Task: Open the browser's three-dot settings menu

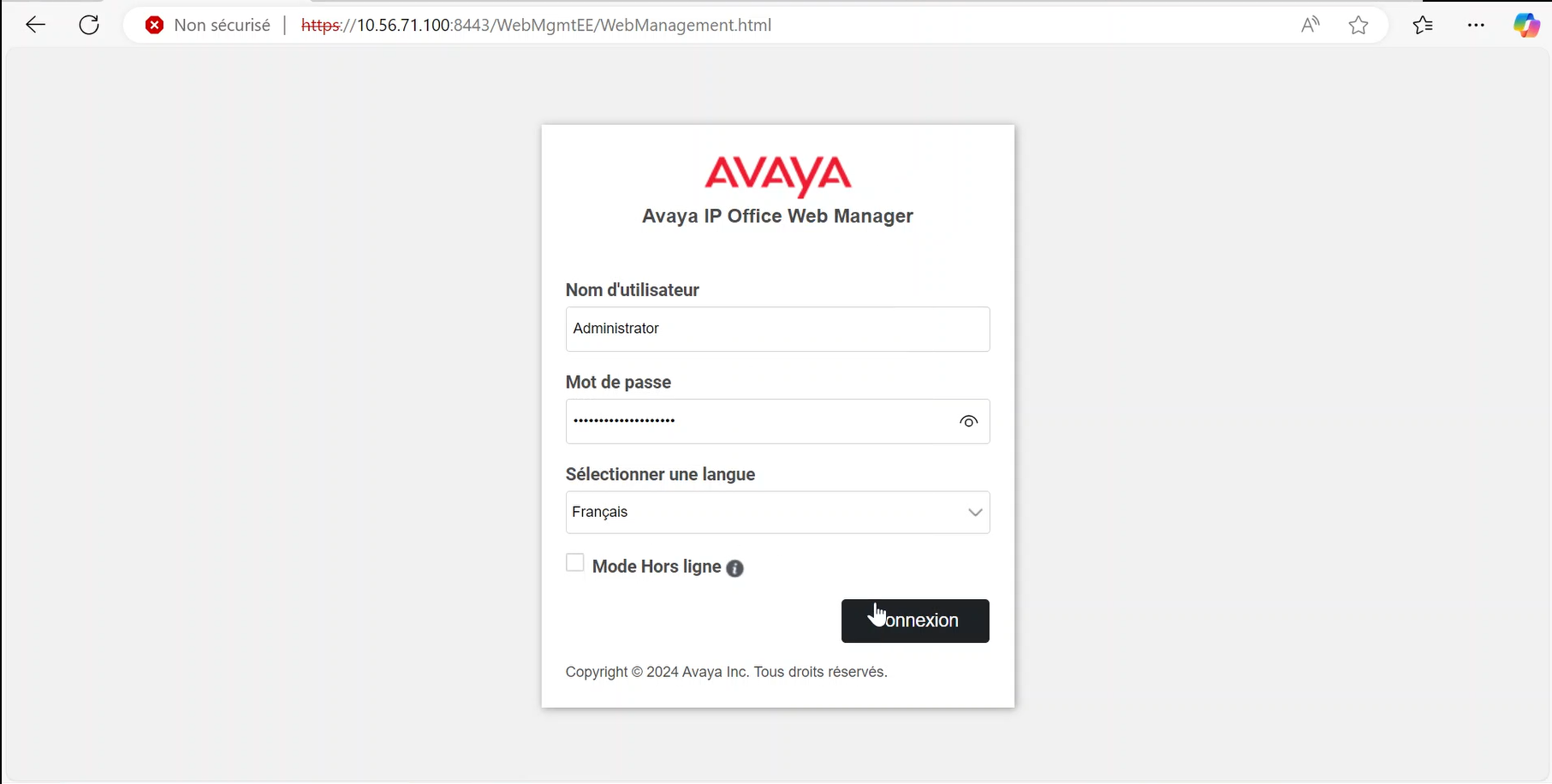Action: [x=1476, y=25]
